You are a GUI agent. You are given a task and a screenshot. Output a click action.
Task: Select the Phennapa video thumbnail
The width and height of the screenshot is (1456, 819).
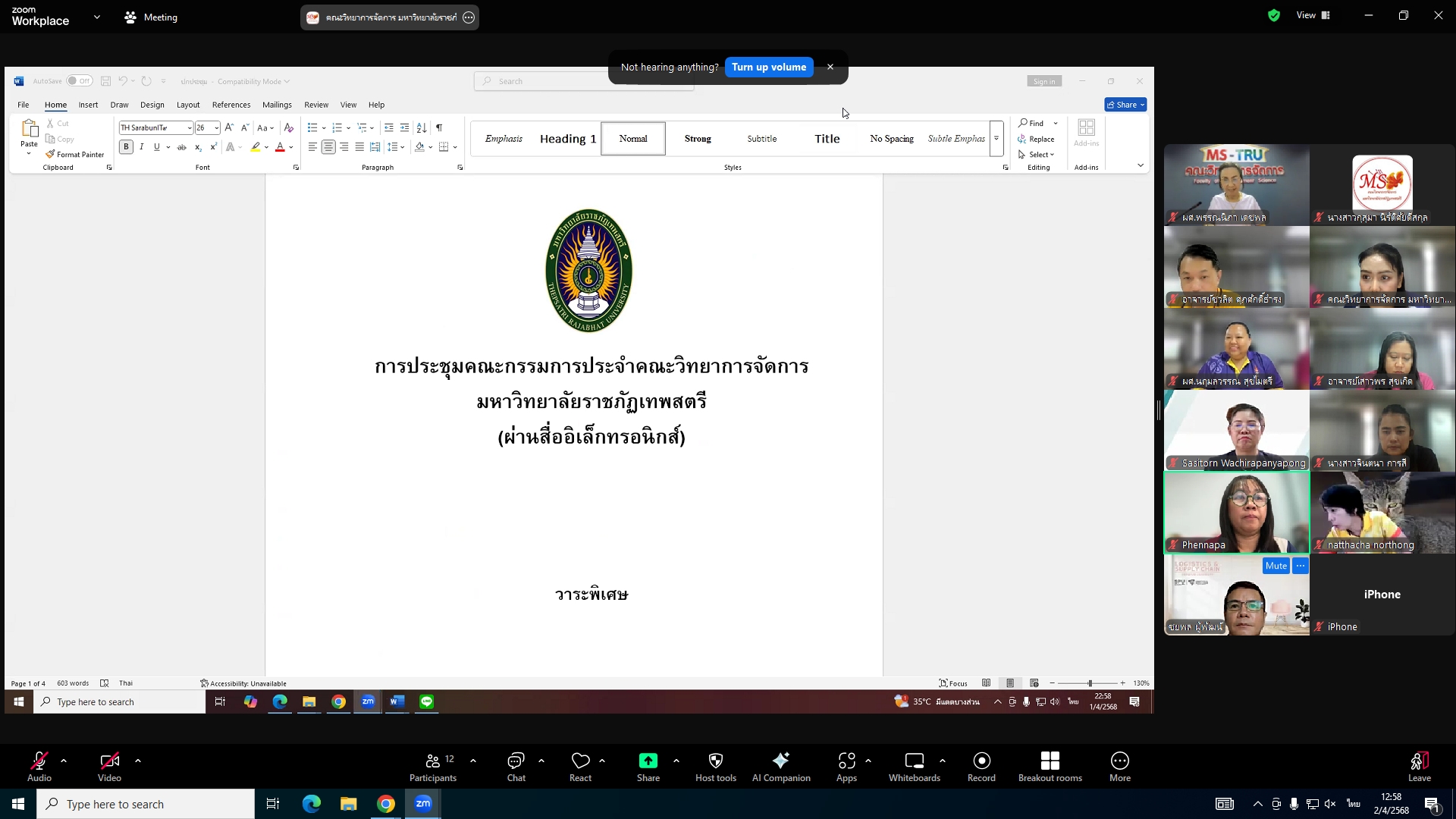pyautogui.click(x=1236, y=513)
